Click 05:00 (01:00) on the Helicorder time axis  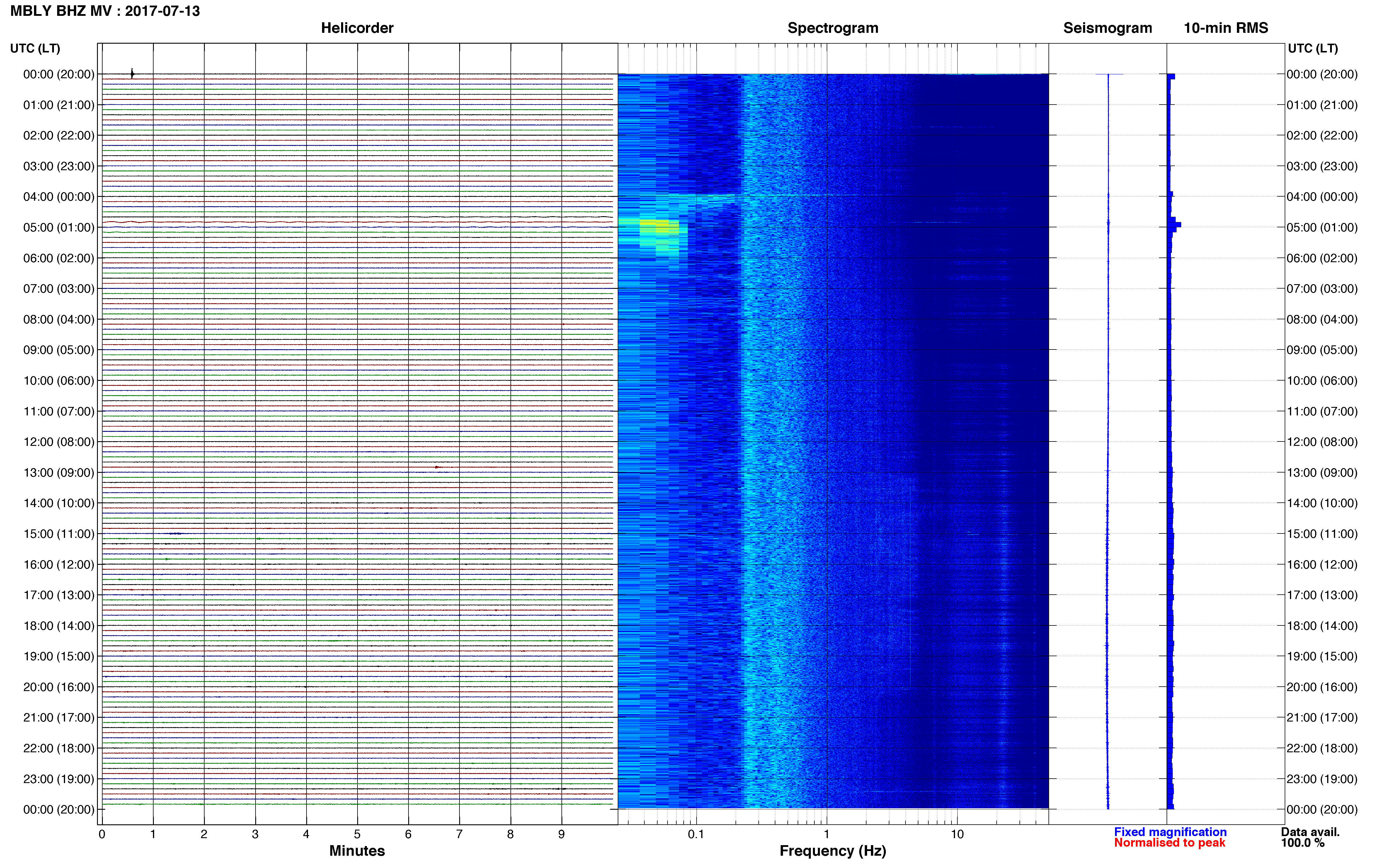[59, 227]
